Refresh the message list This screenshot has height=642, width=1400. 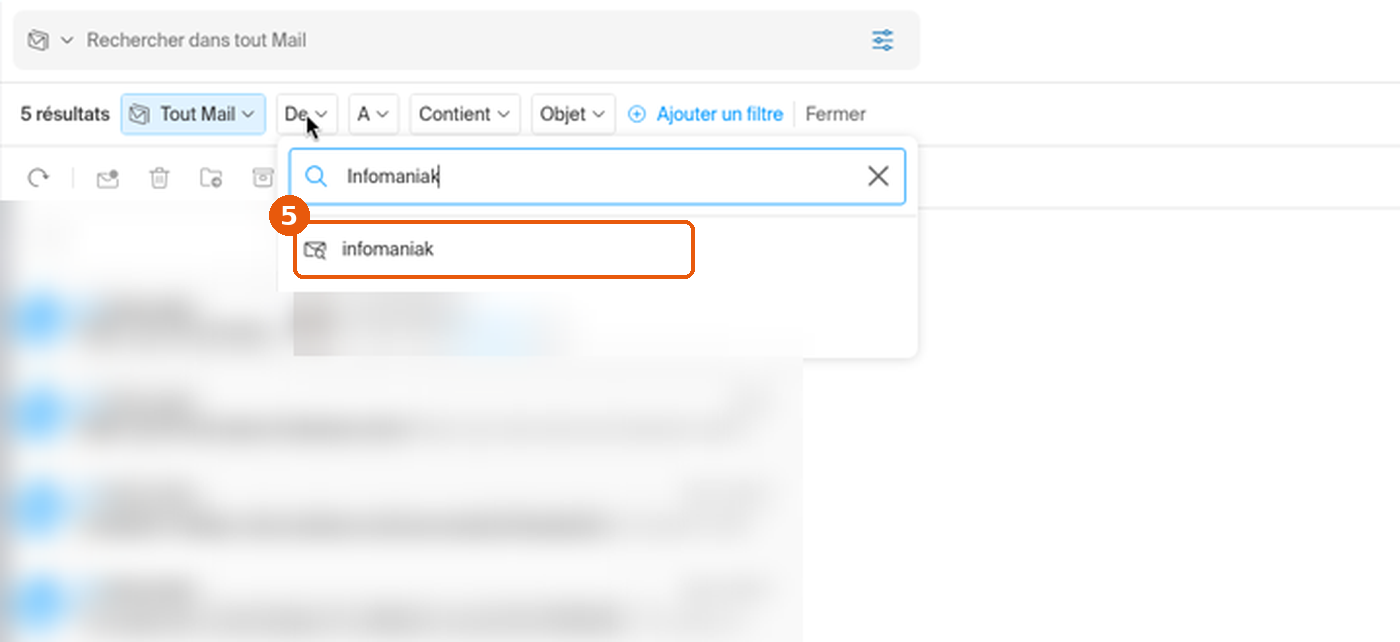click(x=38, y=178)
